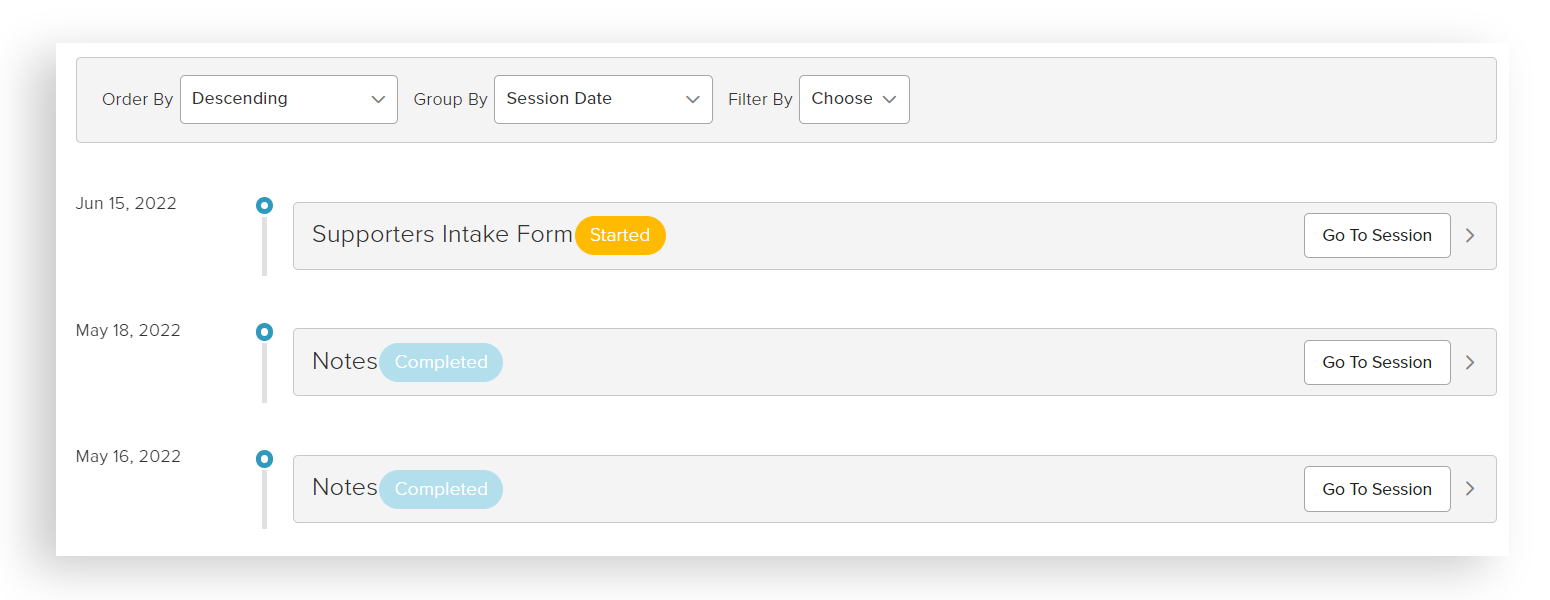Viewport: 1550px width, 600px height.
Task: Click the Completed badge on May 18 Notes
Action: (441, 362)
